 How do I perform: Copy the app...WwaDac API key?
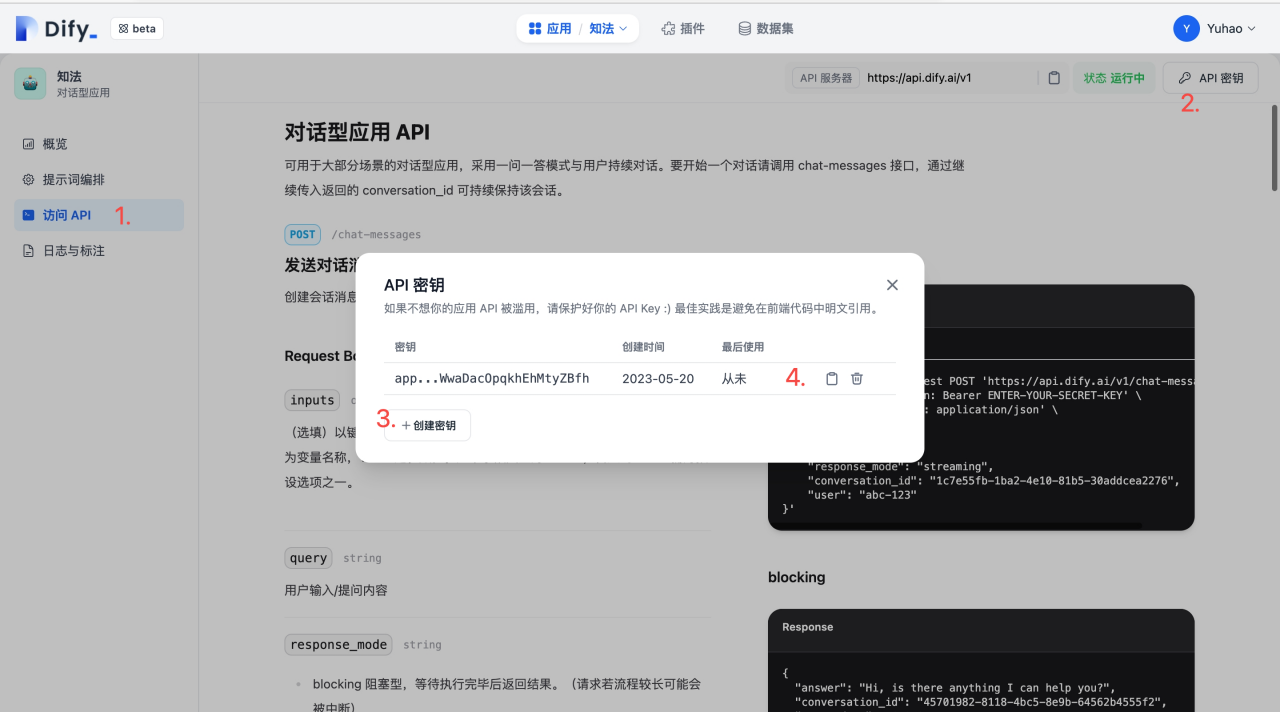pos(831,378)
